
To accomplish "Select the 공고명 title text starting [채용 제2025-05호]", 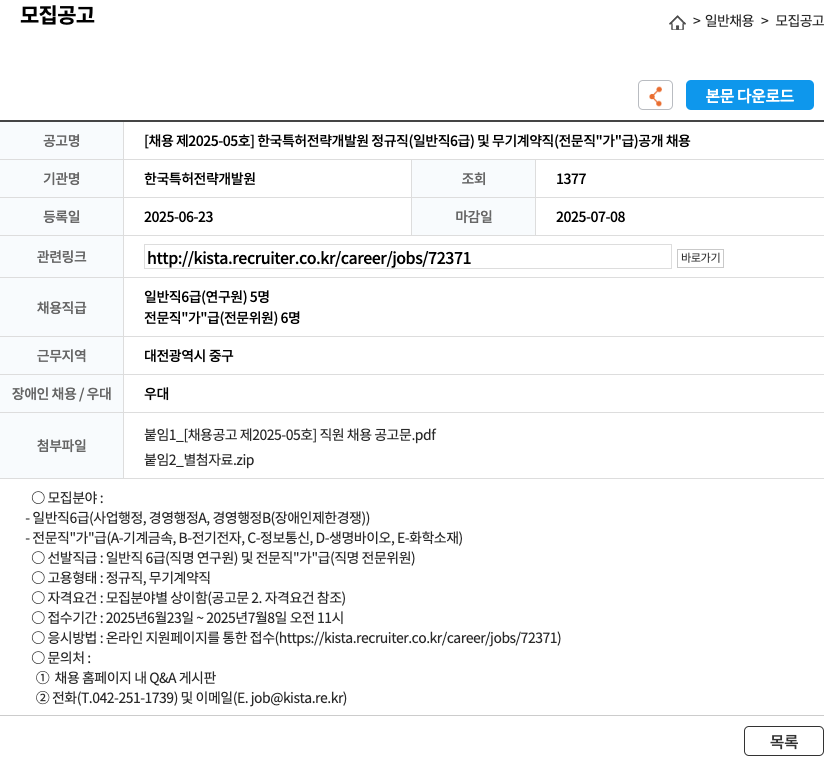I will click(417, 141).
